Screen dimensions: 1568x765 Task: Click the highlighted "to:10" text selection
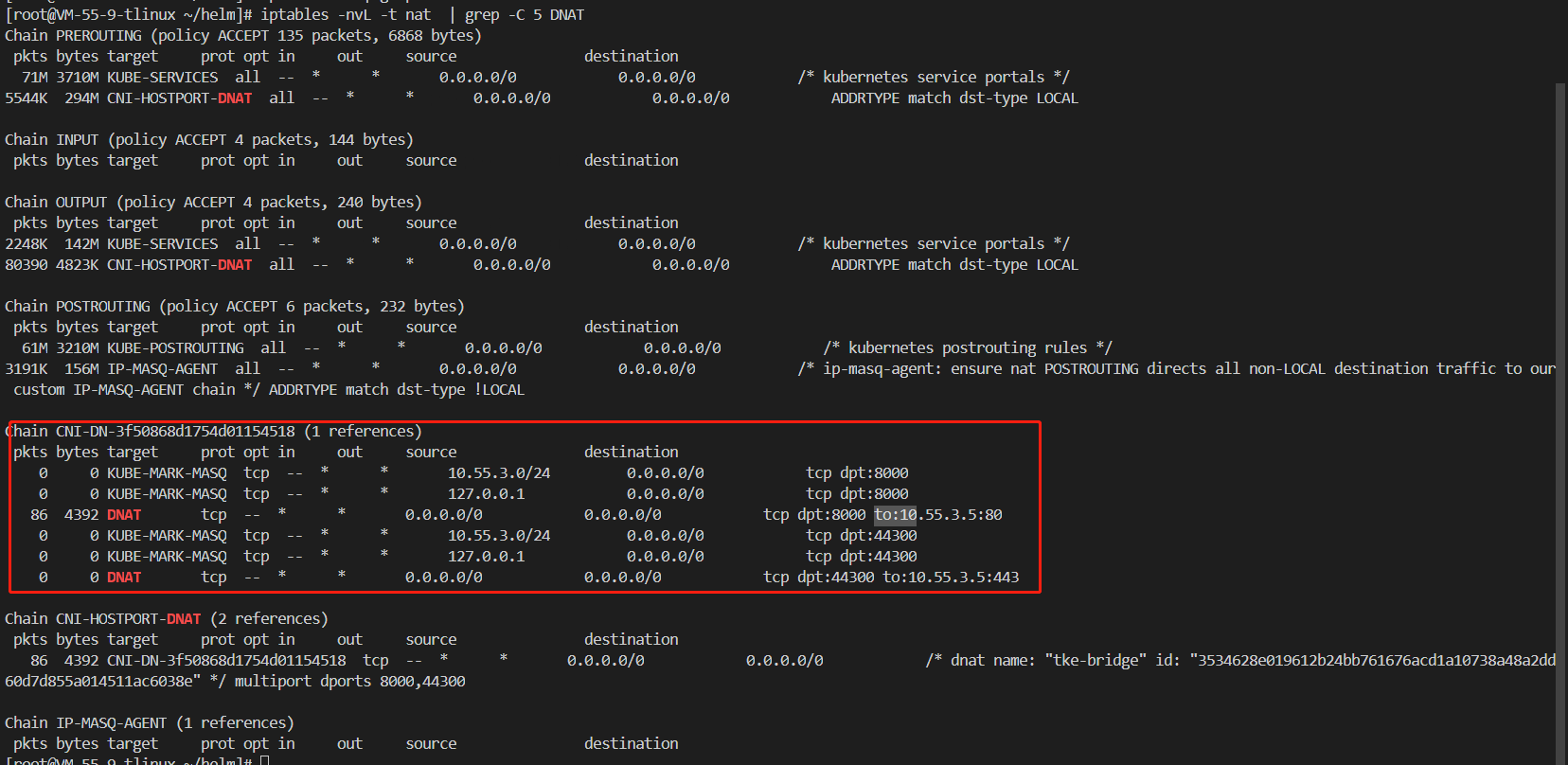click(x=895, y=515)
